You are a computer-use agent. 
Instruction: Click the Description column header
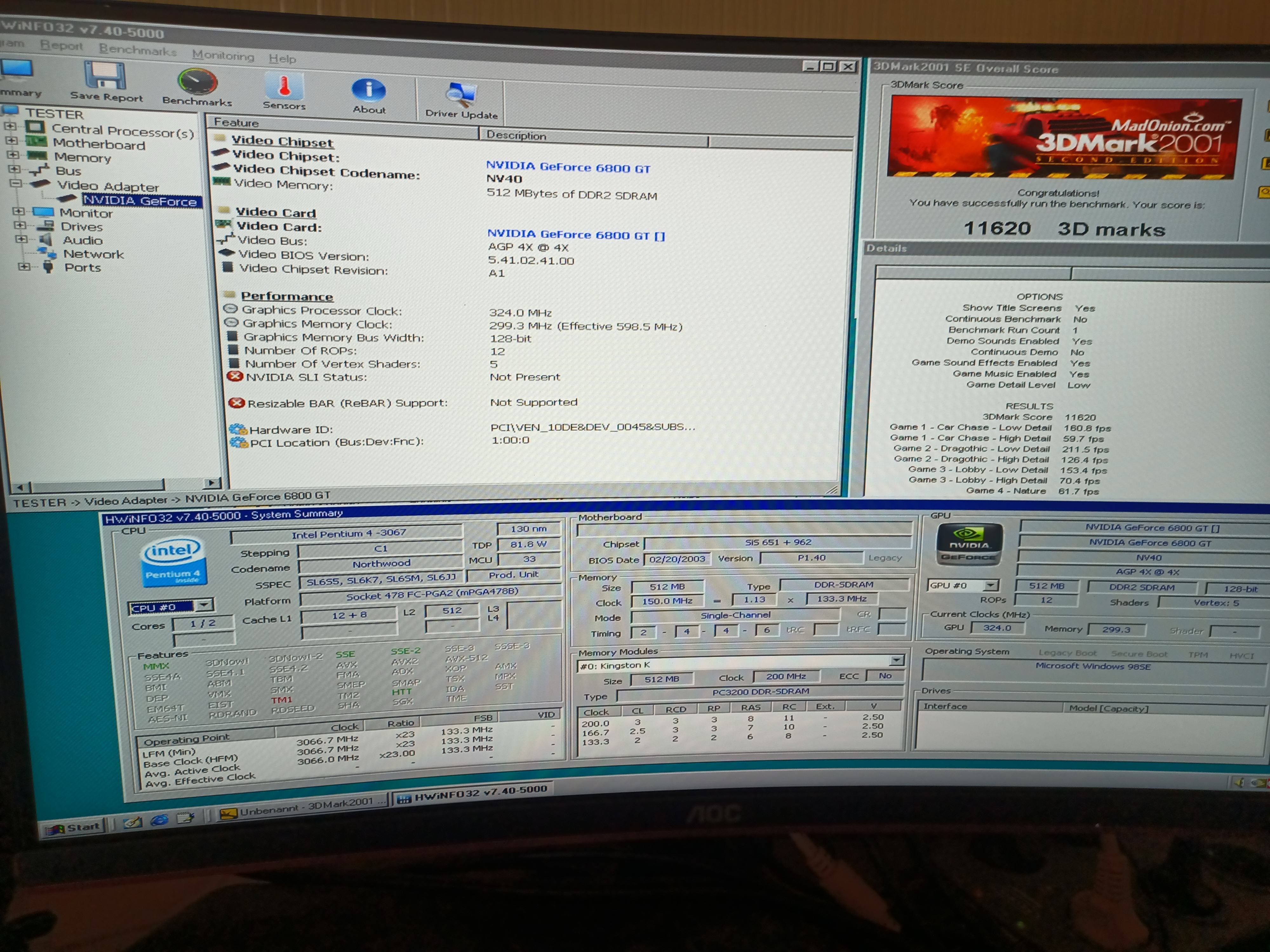pos(594,138)
